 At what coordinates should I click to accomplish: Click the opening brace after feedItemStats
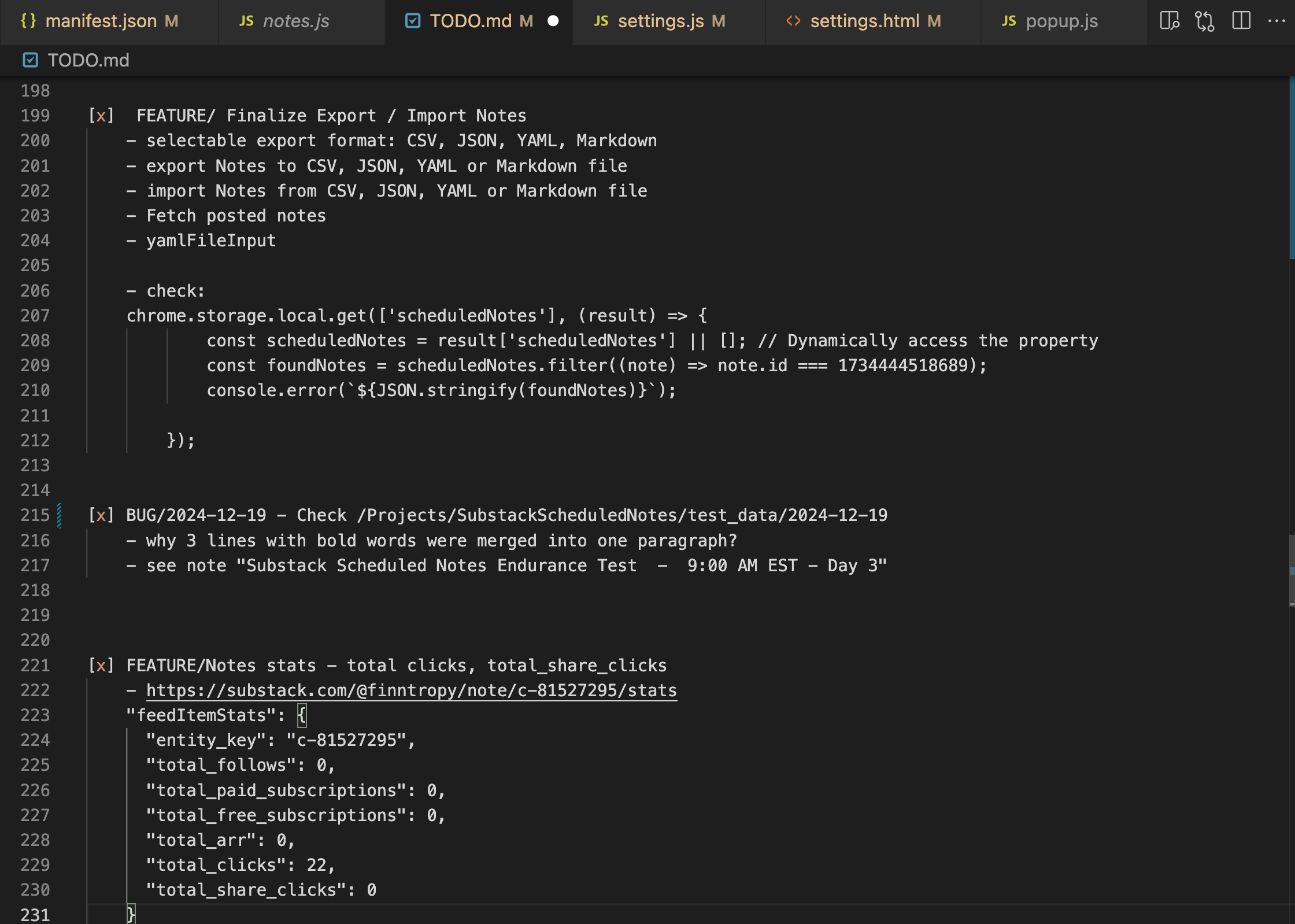pyautogui.click(x=302, y=715)
